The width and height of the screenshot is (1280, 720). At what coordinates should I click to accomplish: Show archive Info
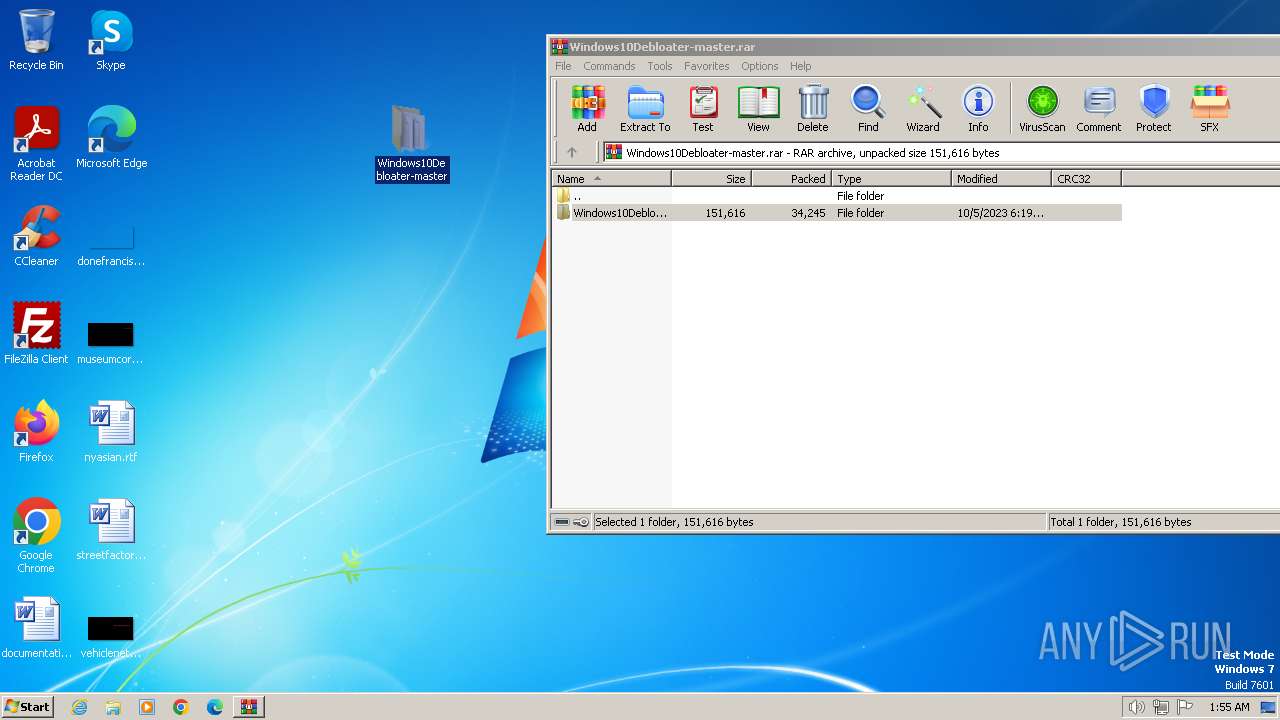pos(978,108)
